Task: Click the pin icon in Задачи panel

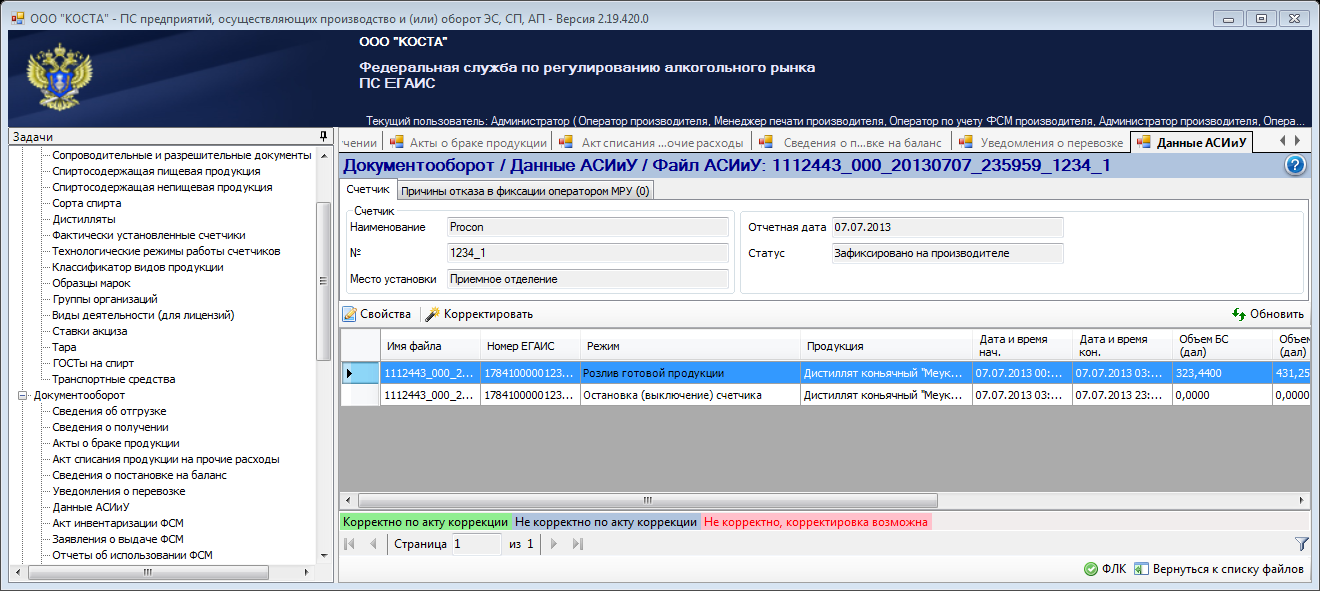Action: 323,136
